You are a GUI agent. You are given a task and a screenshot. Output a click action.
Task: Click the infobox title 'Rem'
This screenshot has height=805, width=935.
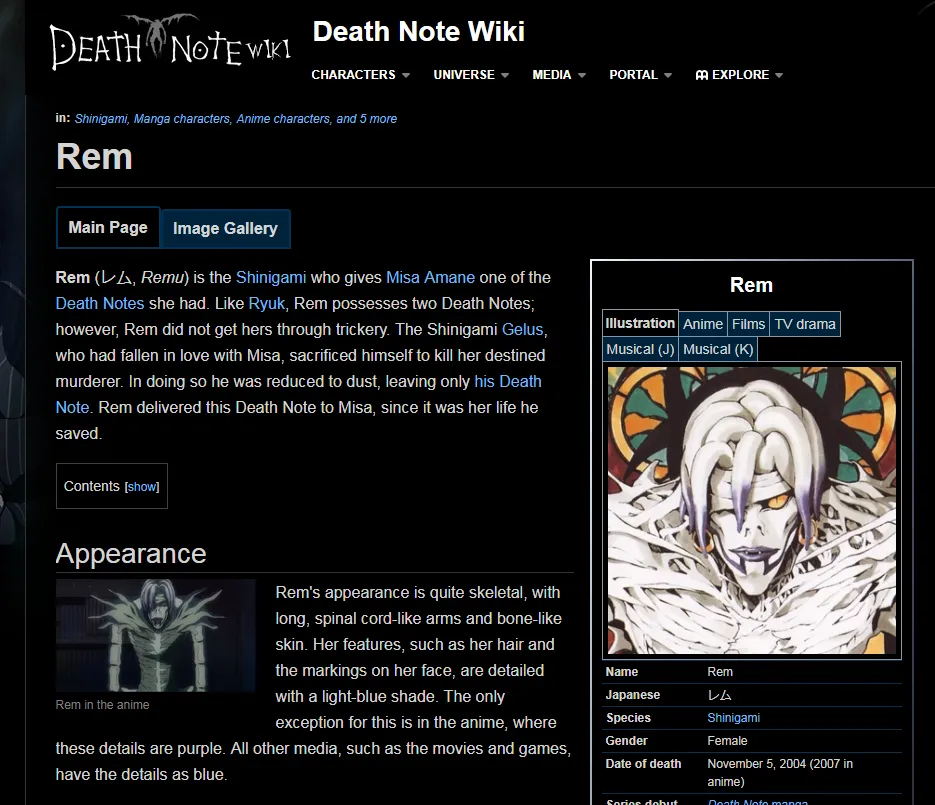click(751, 285)
